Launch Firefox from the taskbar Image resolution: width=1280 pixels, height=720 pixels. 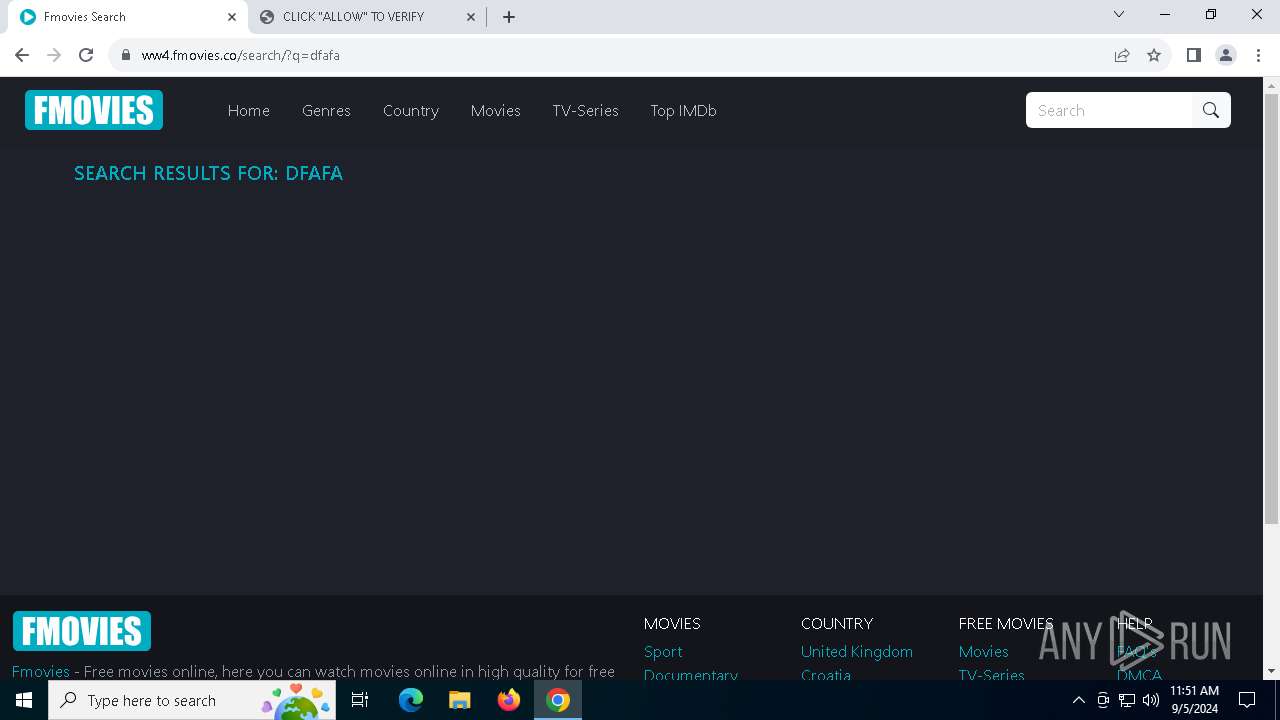(509, 700)
